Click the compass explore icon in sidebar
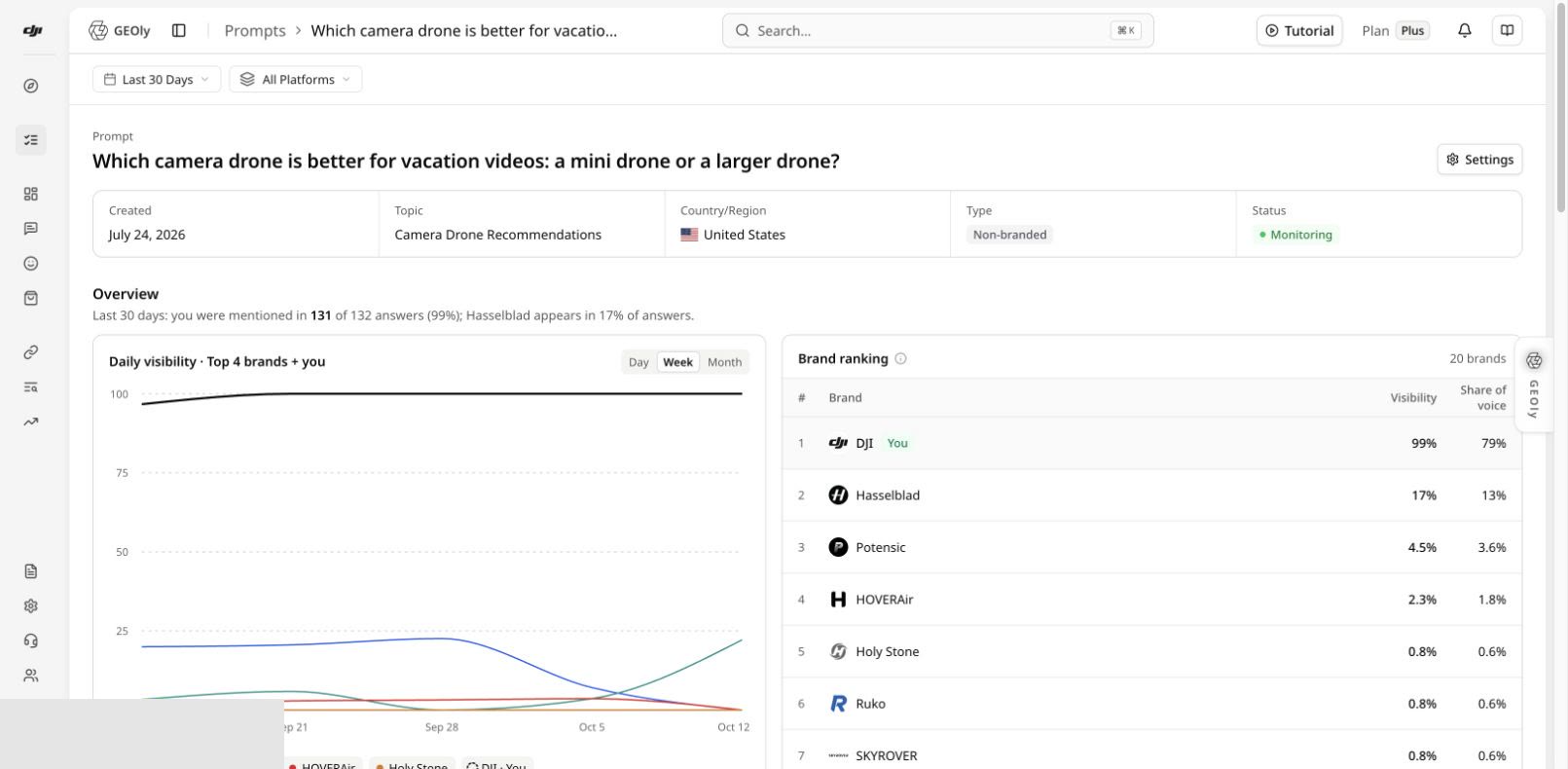 (x=31, y=86)
